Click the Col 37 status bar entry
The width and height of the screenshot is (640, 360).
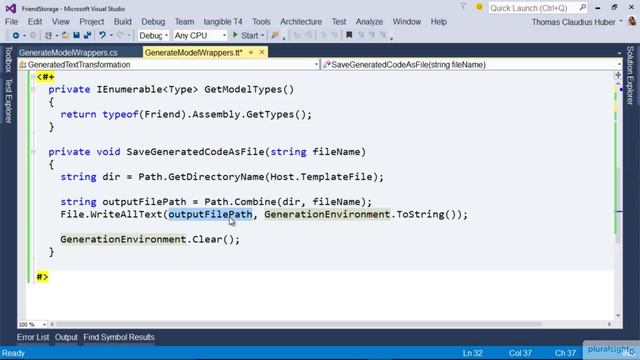[520, 353]
